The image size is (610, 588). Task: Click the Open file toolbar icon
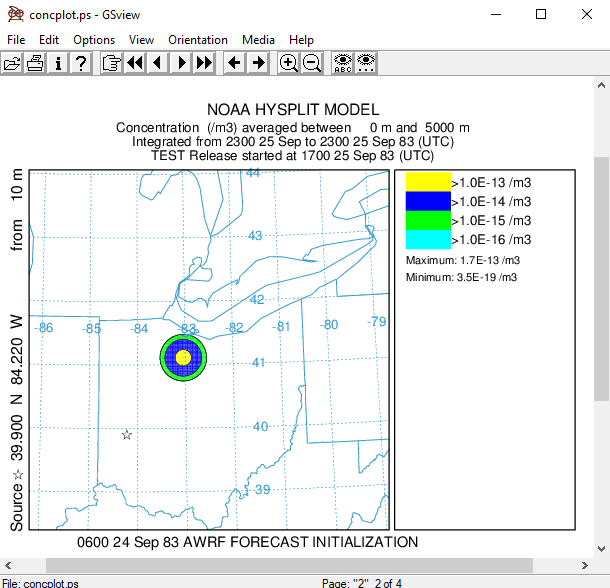[x=12, y=63]
